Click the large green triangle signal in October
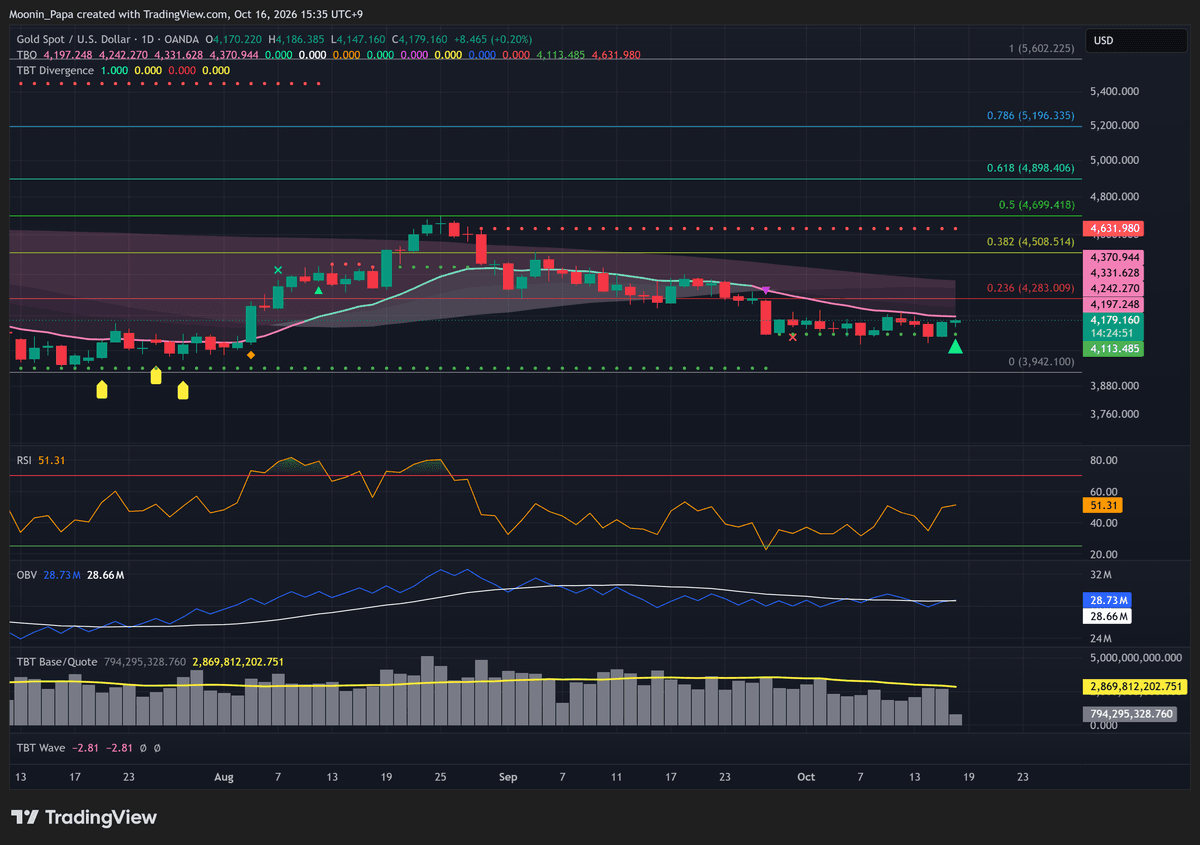The image size is (1200, 845). pos(955,347)
